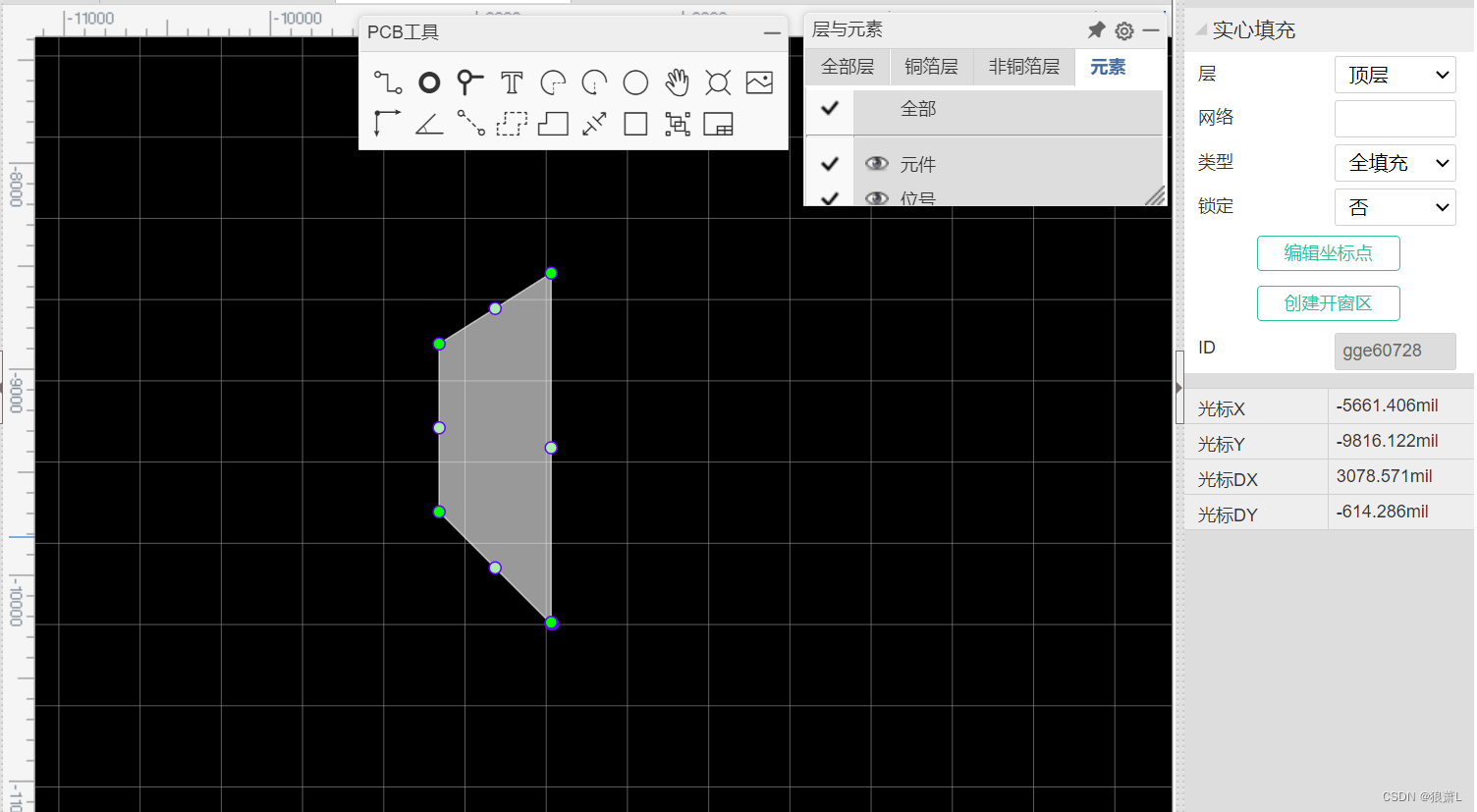Image resolution: width=1477 pixels, height=812 pixels.
Task: Minimize the 层与元素 panel
Action: (1151, 31)
